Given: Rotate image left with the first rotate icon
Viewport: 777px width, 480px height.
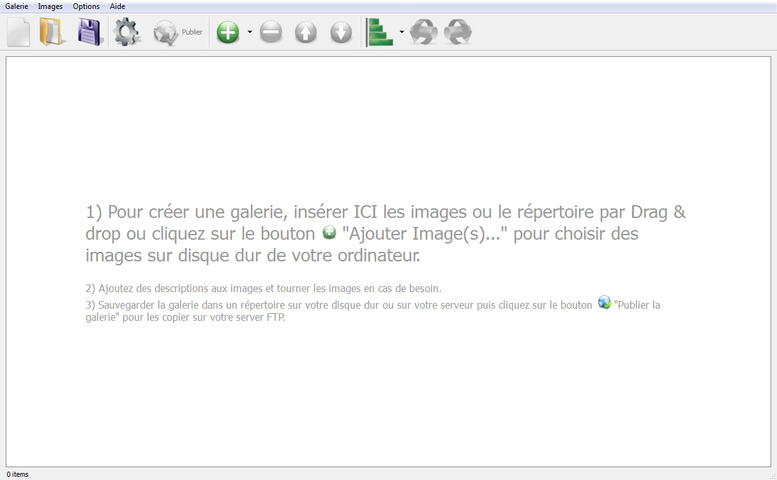Looking at the screenshot, I should [423, 33].
